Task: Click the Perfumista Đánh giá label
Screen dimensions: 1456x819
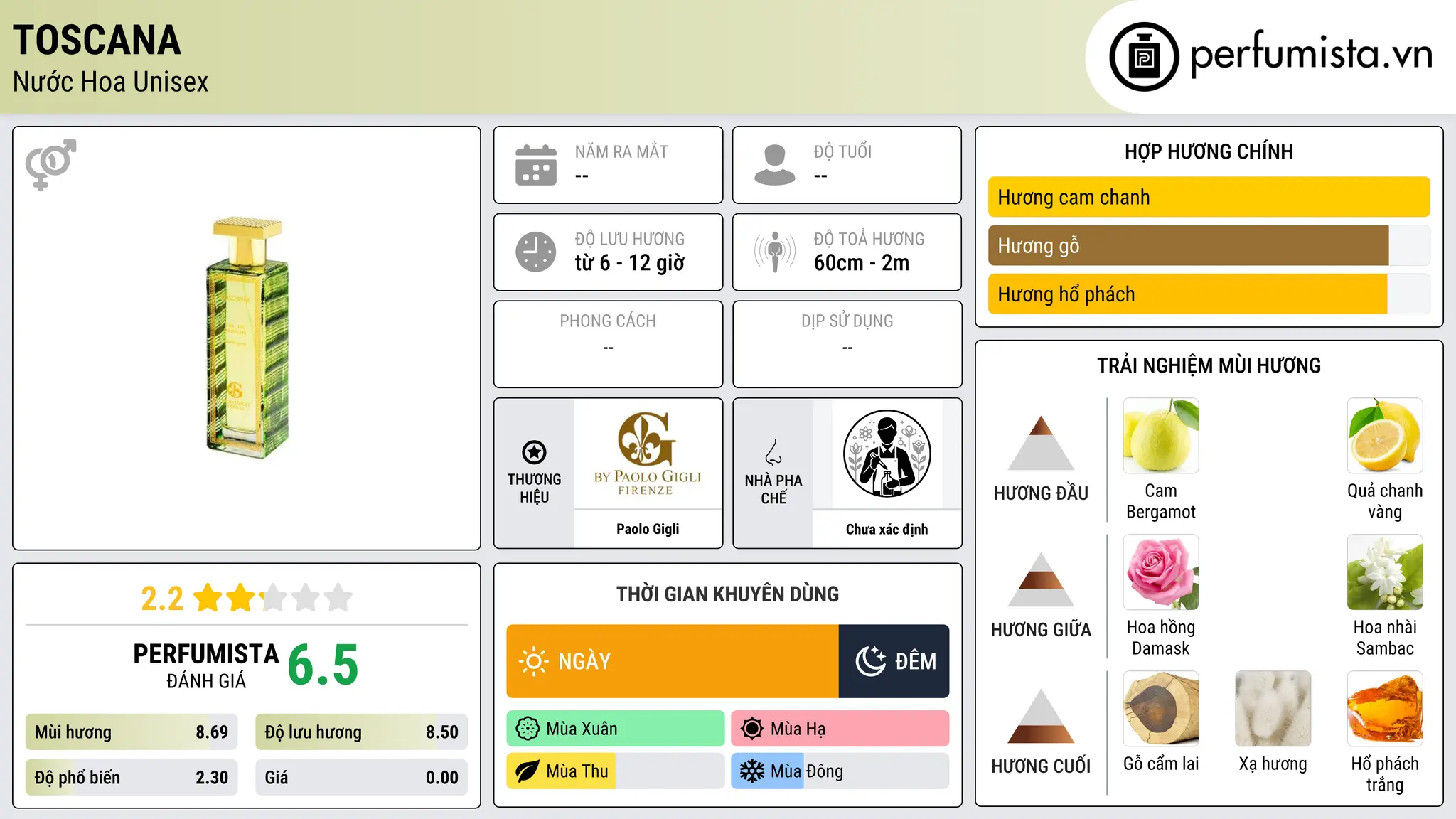Action: tap(206, 665)
